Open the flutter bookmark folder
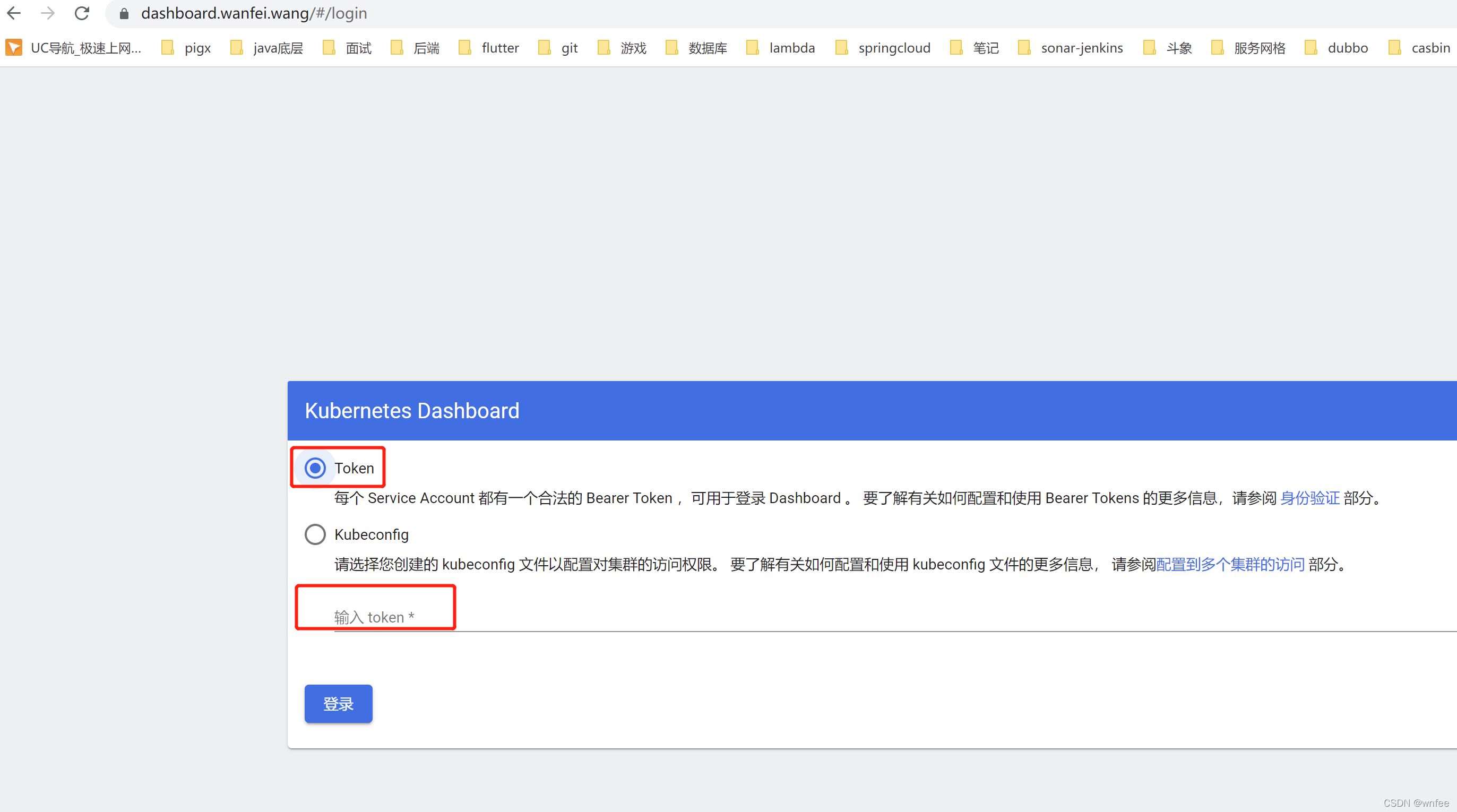Image resolution: width=1457 pixels, height=812 pixels. coord(489,47)
